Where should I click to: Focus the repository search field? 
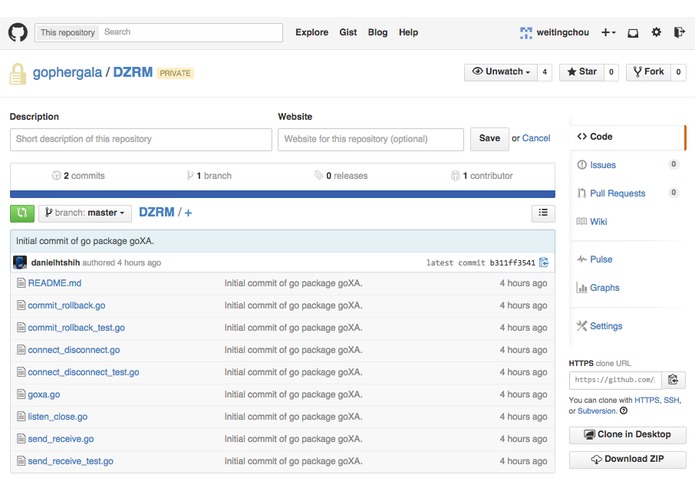(191, 32)
